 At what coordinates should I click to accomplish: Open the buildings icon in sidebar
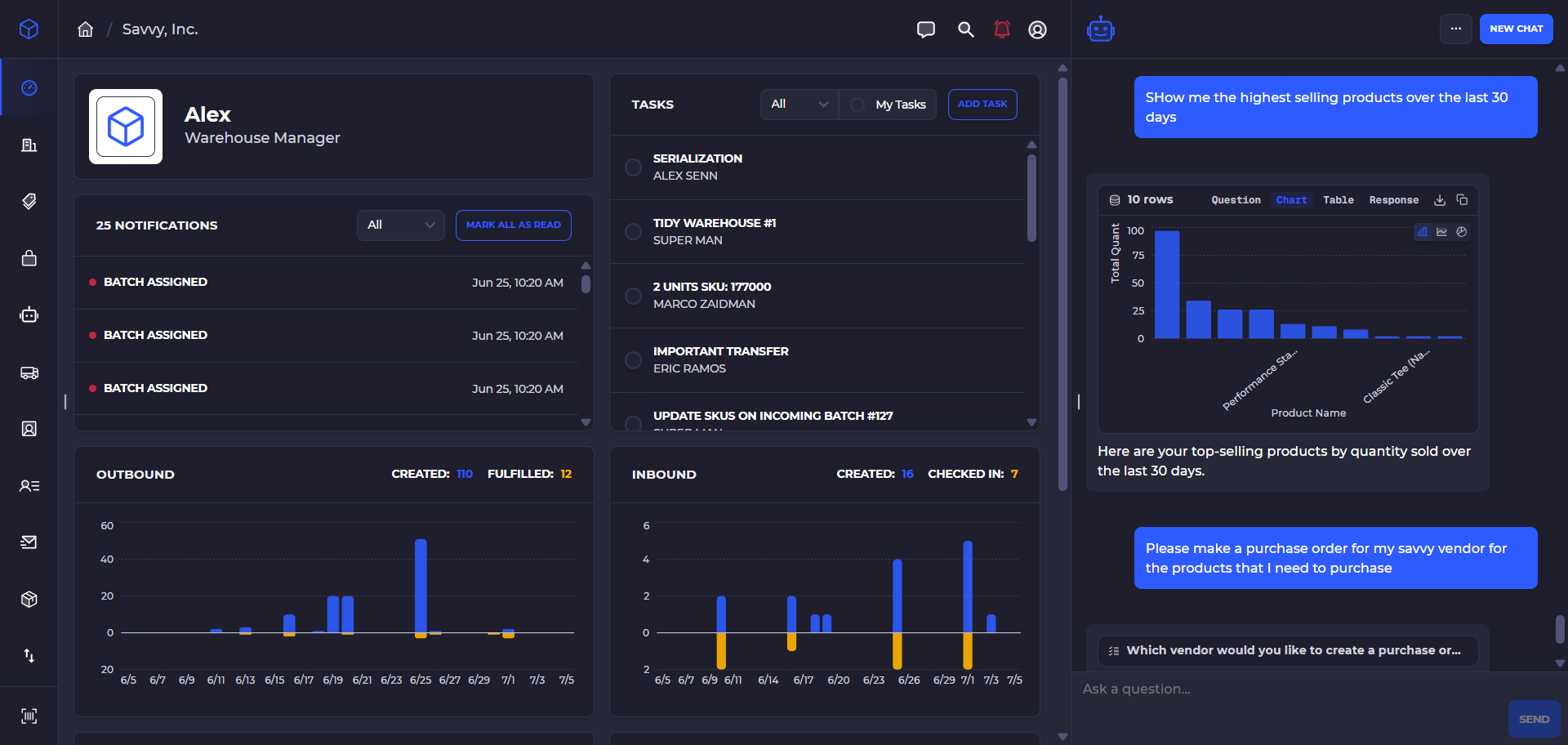pyautogui.click(x=29, y=145)
